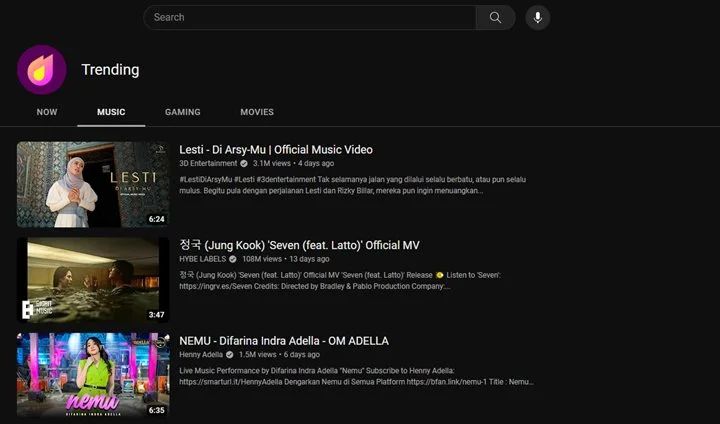Focus the Search input field
The height and width of the screenshot is (424, 720).
(310, 17)
